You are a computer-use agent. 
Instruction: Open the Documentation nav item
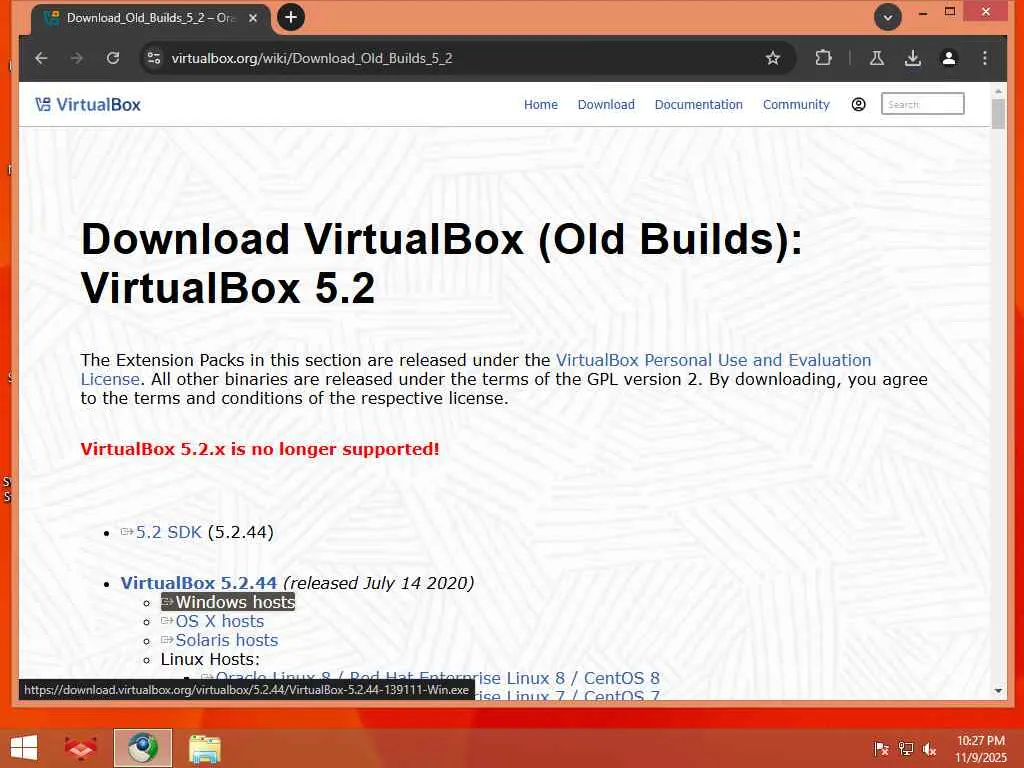pos(699,104)
